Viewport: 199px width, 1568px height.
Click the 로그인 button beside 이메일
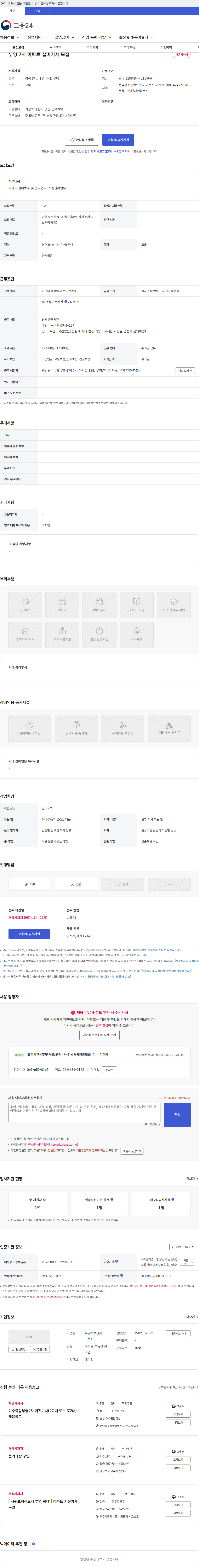(x=109, y=1070)
